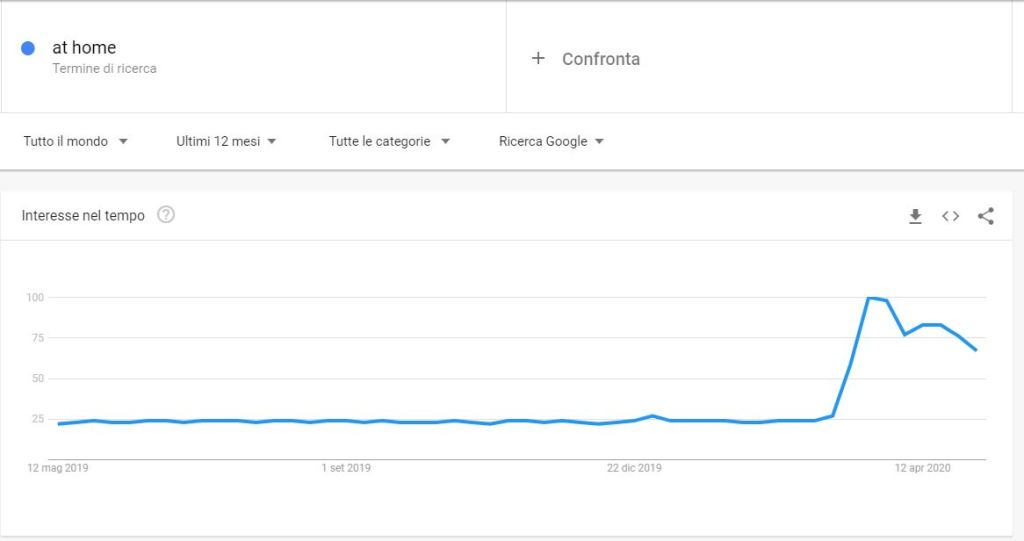Viewport: 1024px width, 541px height.
Task: Edit the 'at home' search term
Action: (84, 47)
